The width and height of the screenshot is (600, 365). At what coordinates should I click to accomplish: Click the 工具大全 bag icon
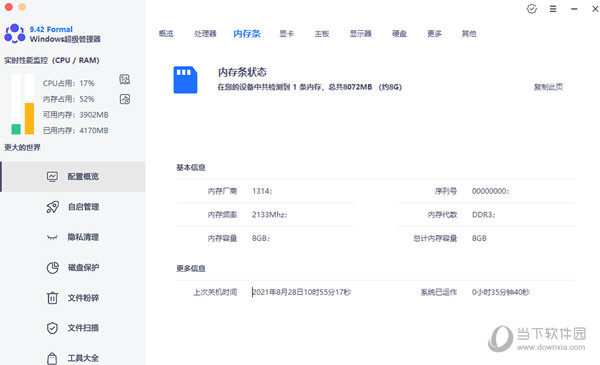[x=52, y=358]
